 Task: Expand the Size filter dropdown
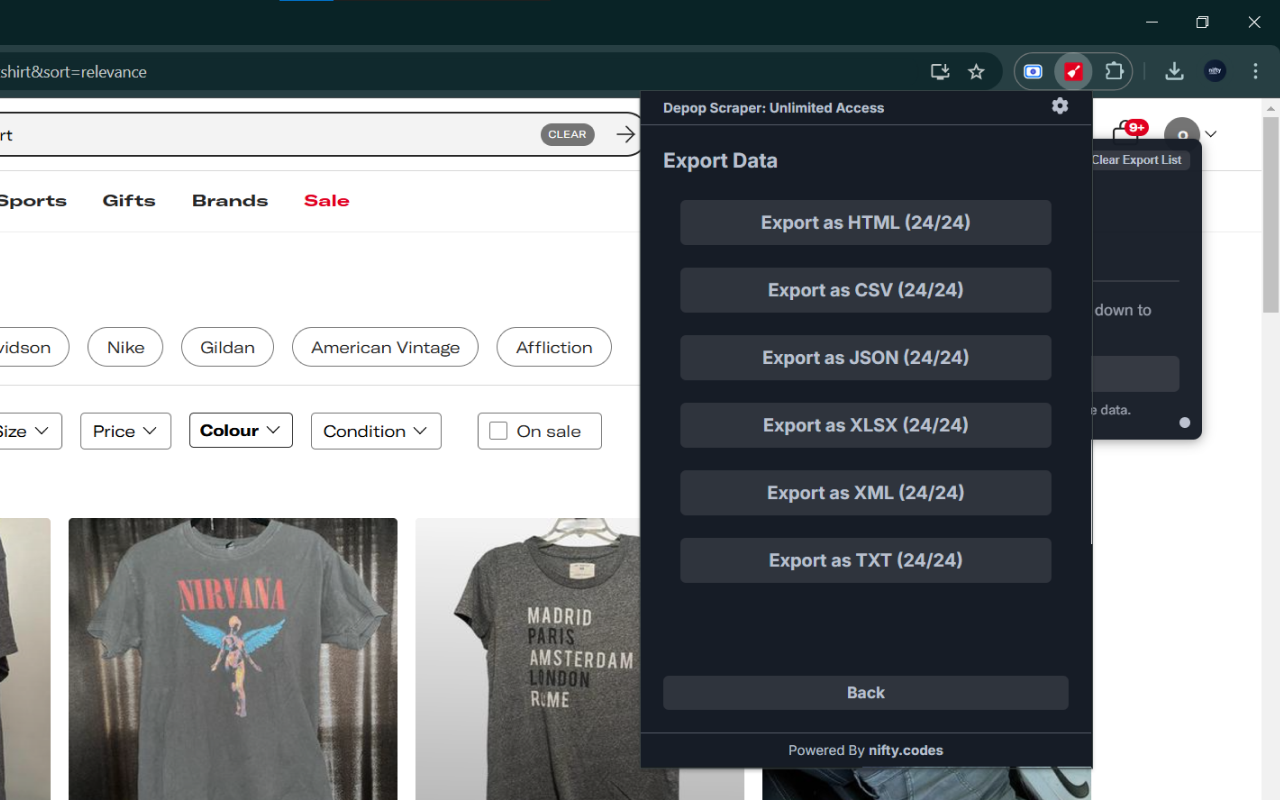point(28,431)
